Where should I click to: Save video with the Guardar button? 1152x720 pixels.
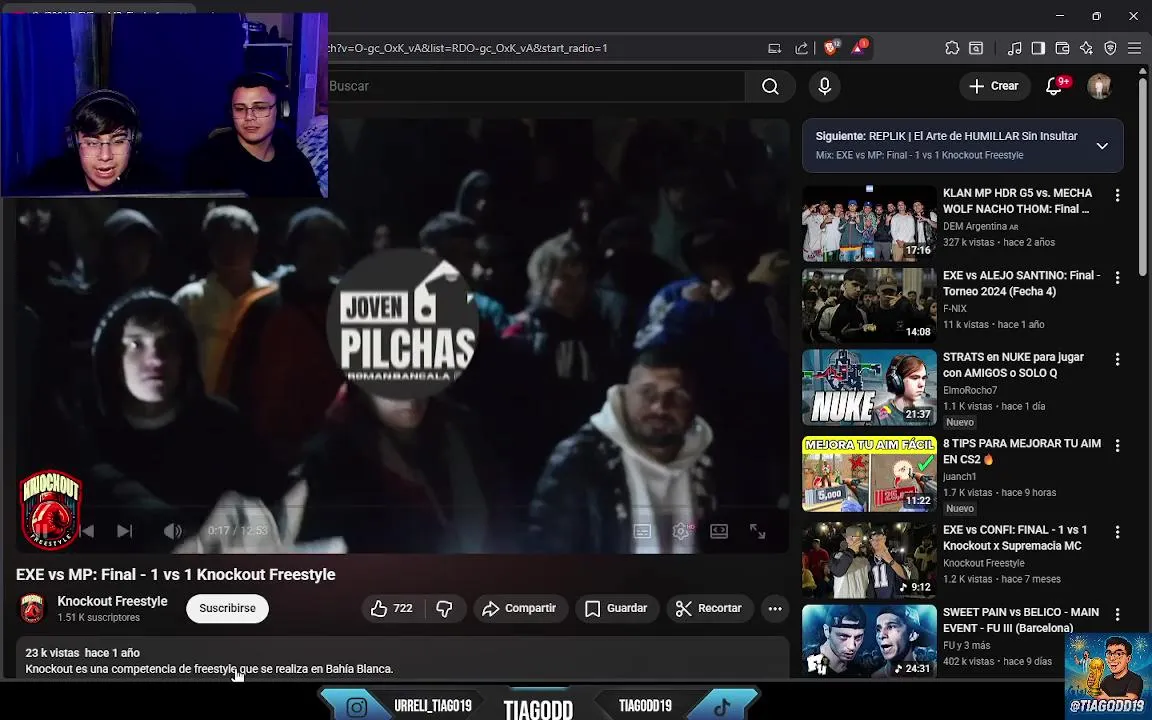click(617, 608)
